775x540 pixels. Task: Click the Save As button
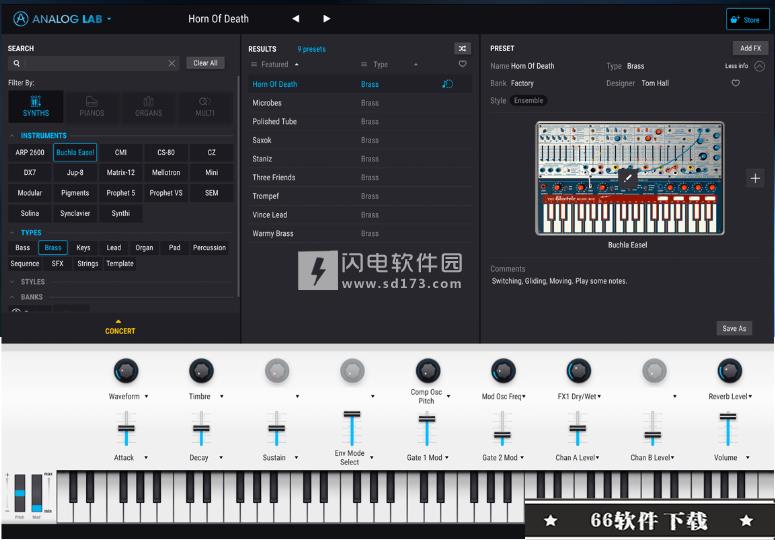pyautogui.click(x=734, y=328)
